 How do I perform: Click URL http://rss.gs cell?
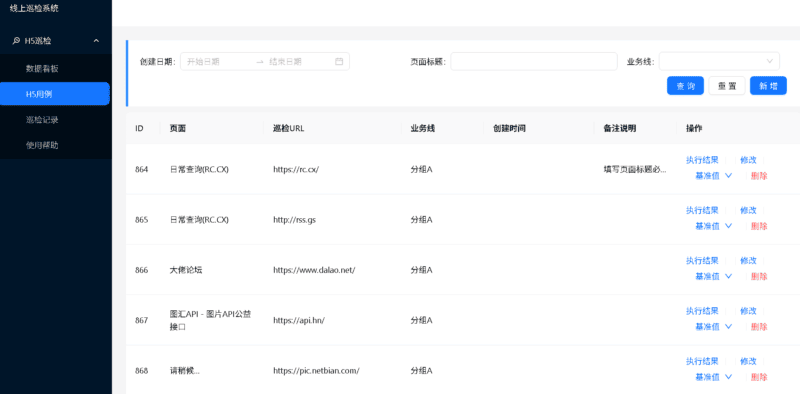point(294,220)
